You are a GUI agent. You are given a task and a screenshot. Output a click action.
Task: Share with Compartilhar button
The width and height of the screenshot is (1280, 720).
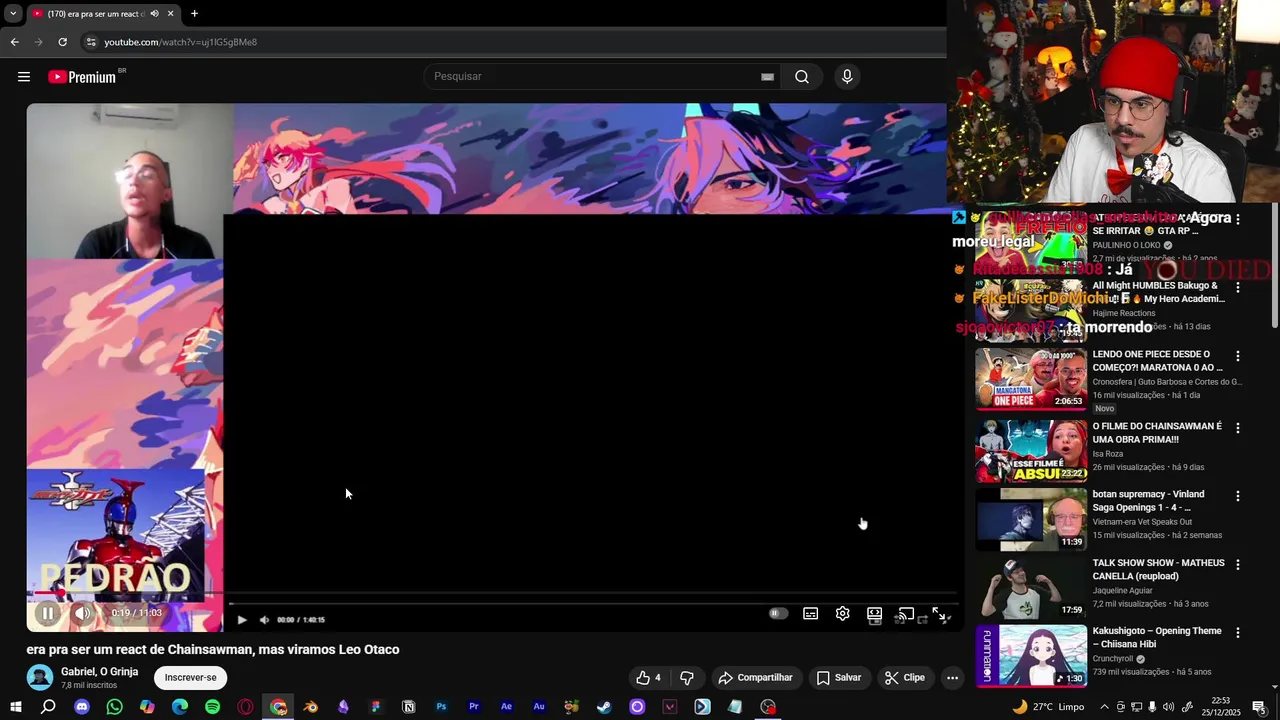point(755,678)
